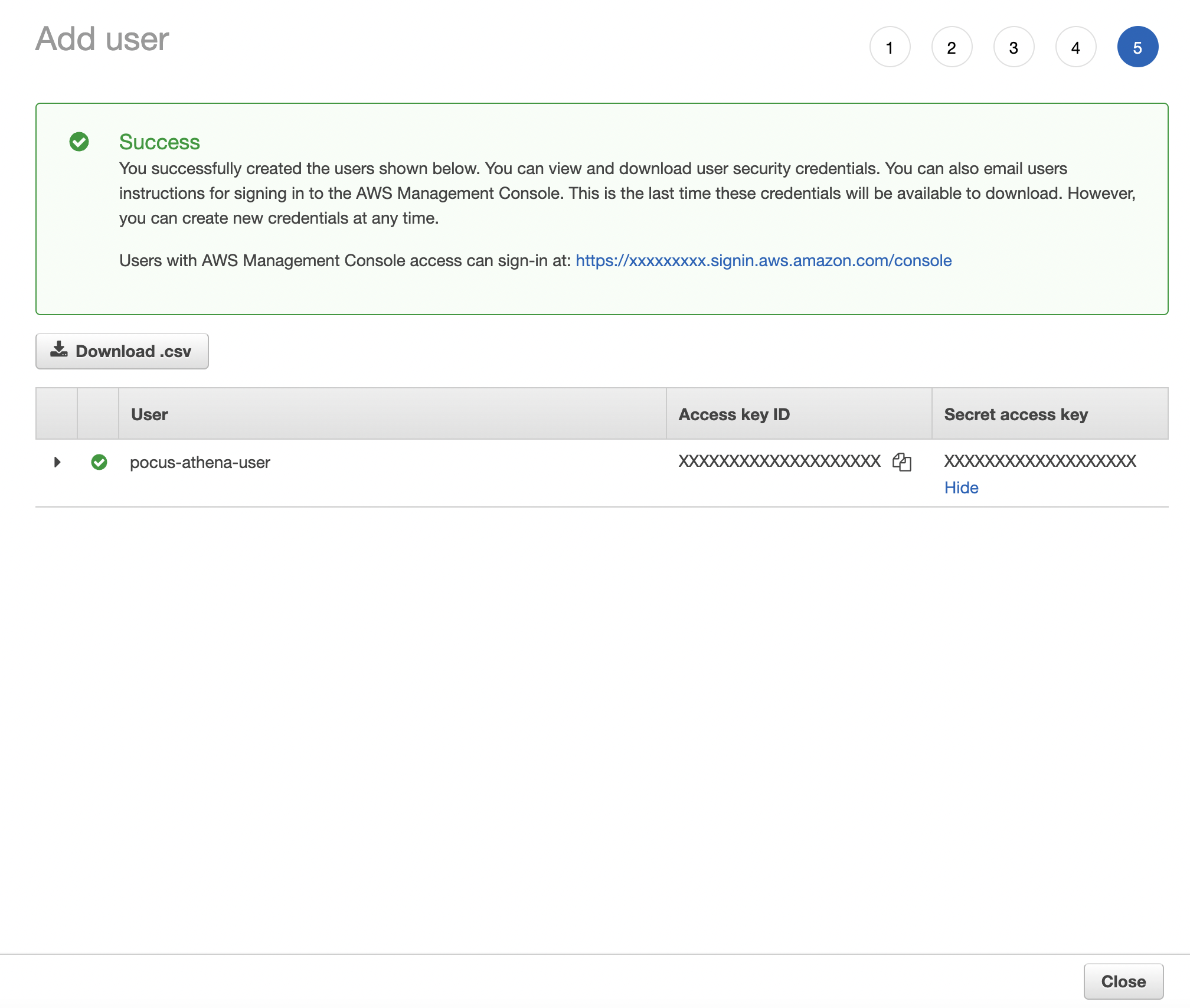Open the AWS console sign-in URL

(x=763, y=260)
